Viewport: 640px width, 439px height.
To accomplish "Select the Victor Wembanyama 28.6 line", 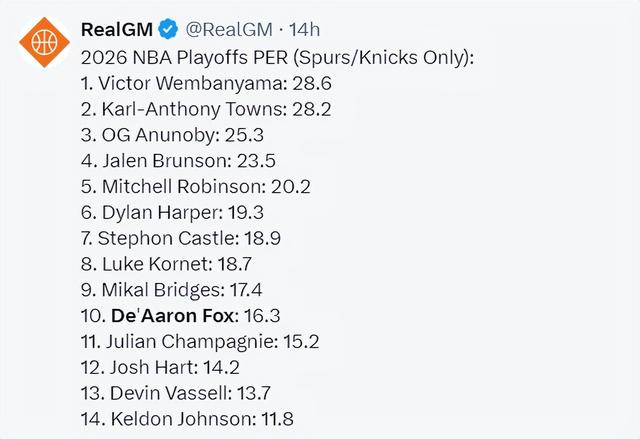I will coord(206,83).
